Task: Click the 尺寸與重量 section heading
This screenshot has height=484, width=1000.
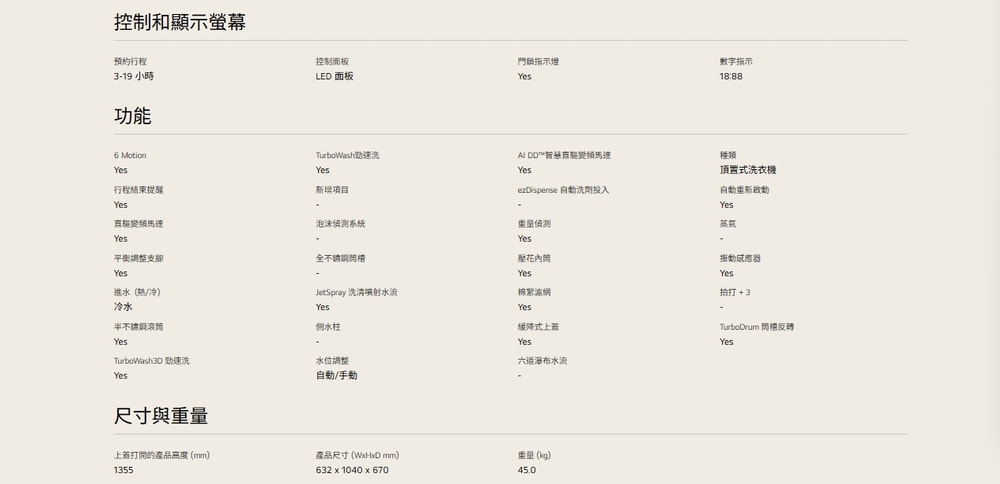Action: point(161,416)
